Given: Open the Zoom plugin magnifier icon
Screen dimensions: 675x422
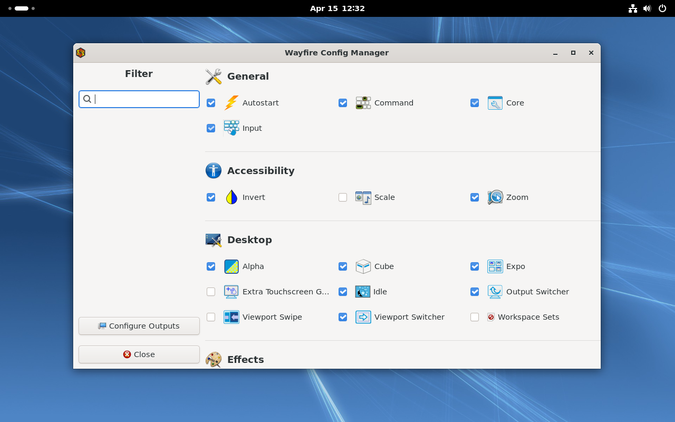Looking at the screenshot, I should (495, 197).
